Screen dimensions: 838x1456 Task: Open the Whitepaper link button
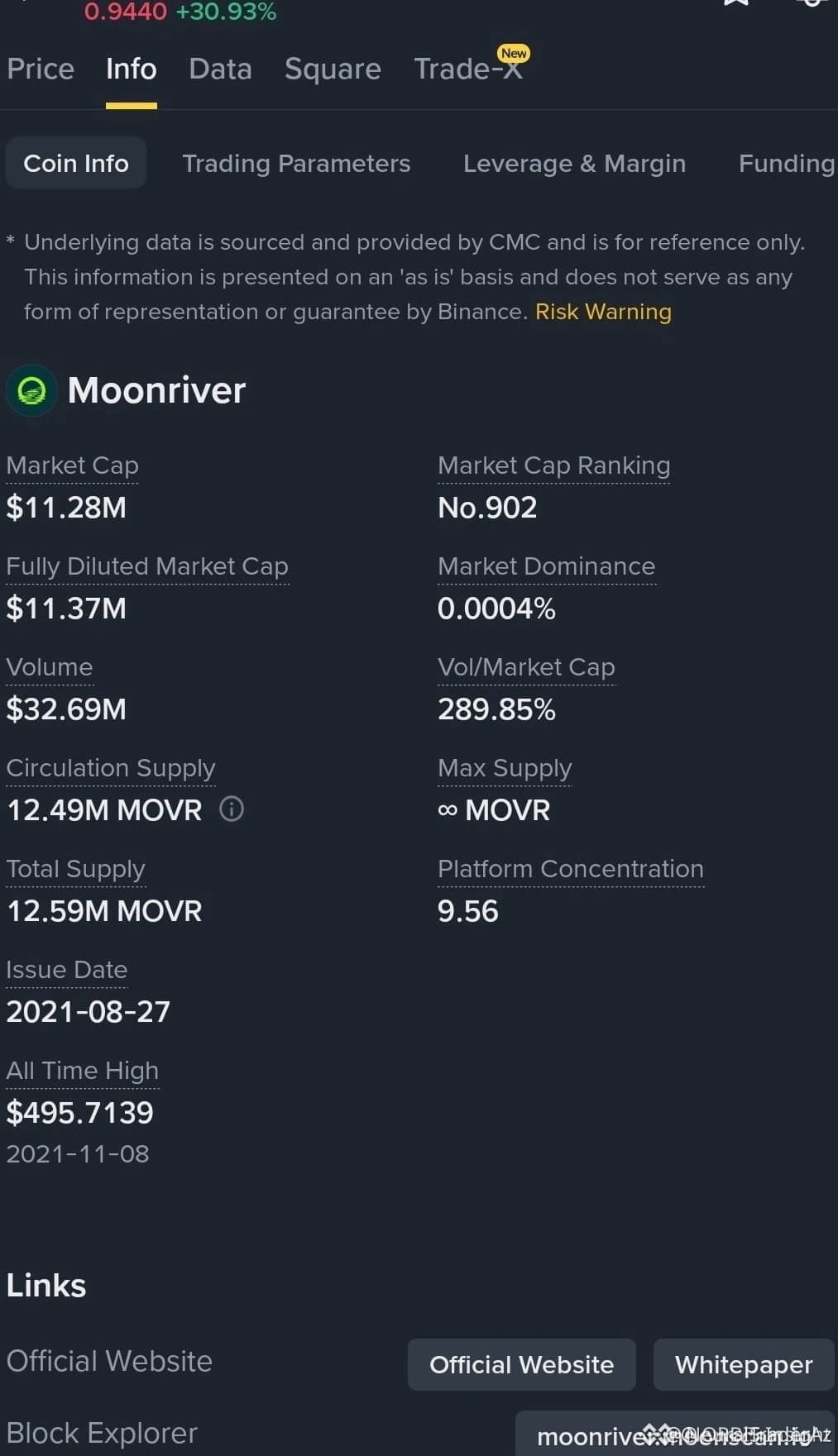pos(744,1364)
